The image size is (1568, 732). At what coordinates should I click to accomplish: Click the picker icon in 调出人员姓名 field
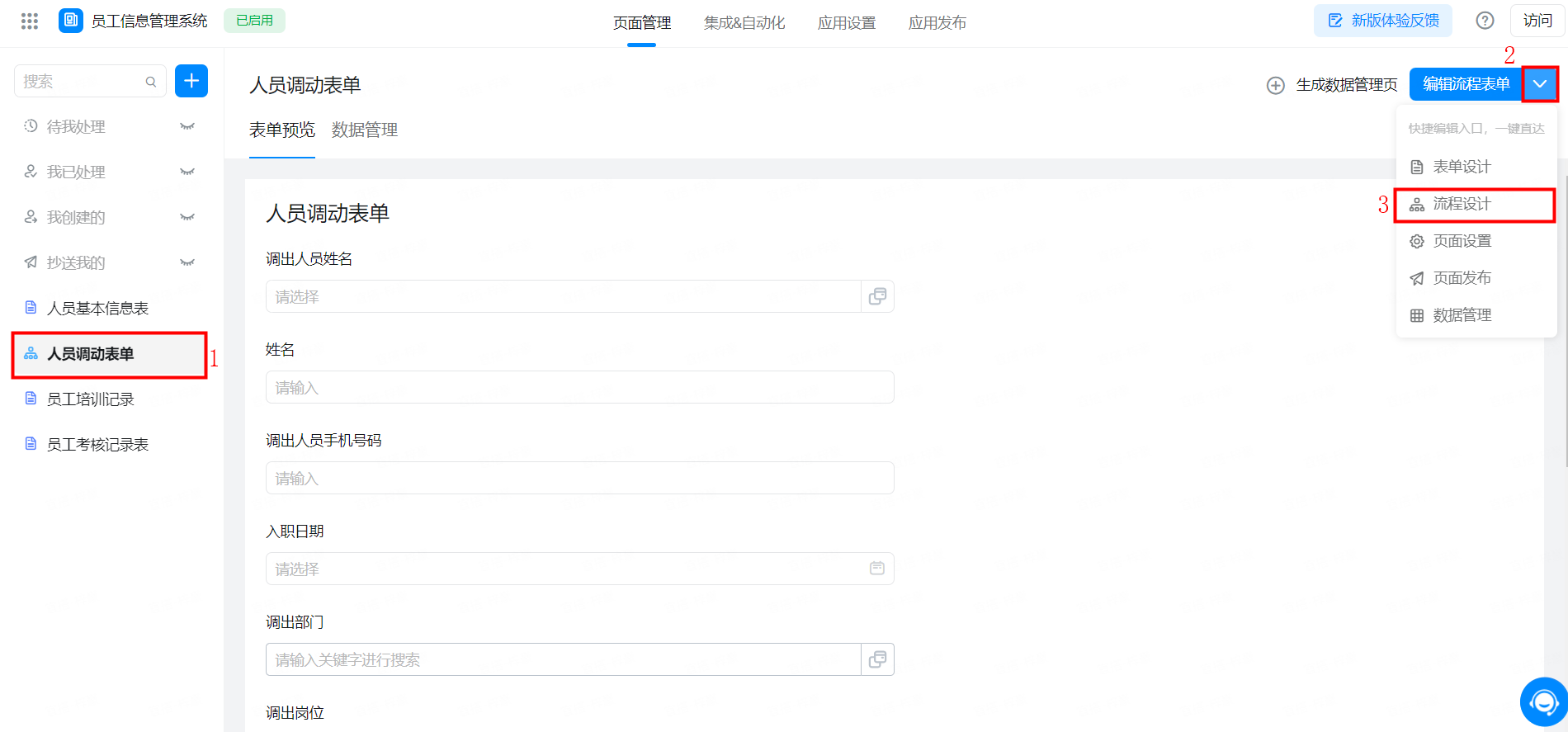877,296
